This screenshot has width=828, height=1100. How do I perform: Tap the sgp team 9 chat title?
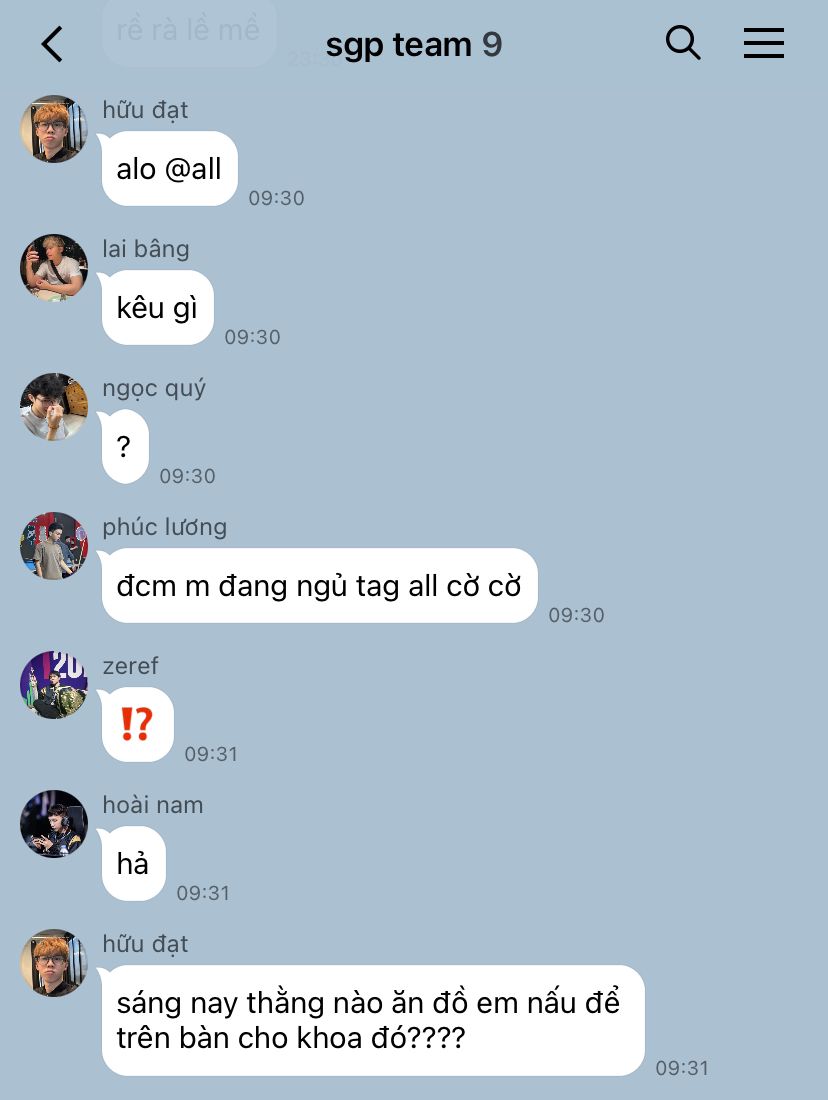[413, 45]
